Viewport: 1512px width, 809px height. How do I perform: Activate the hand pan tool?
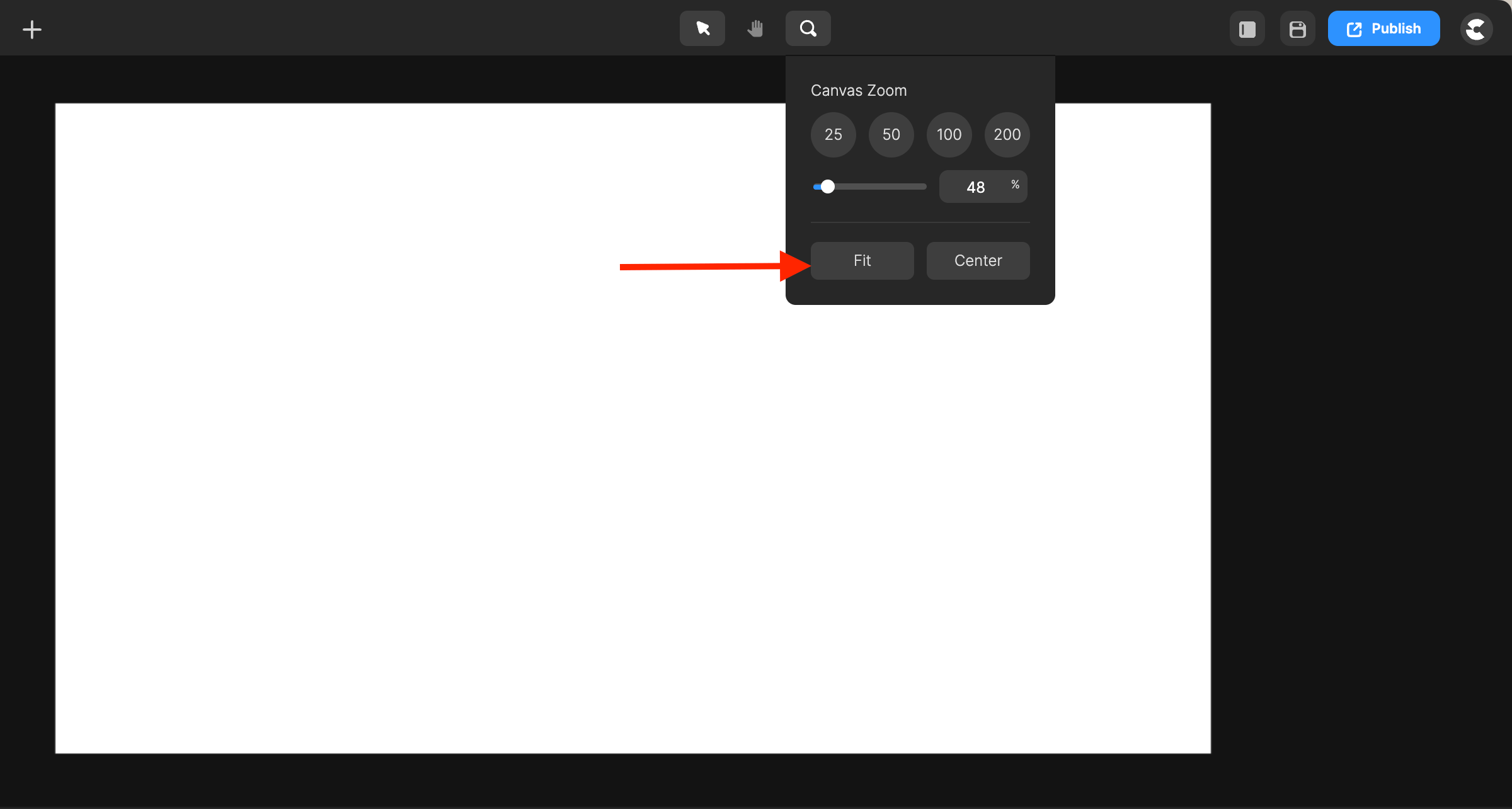[755, 28]
